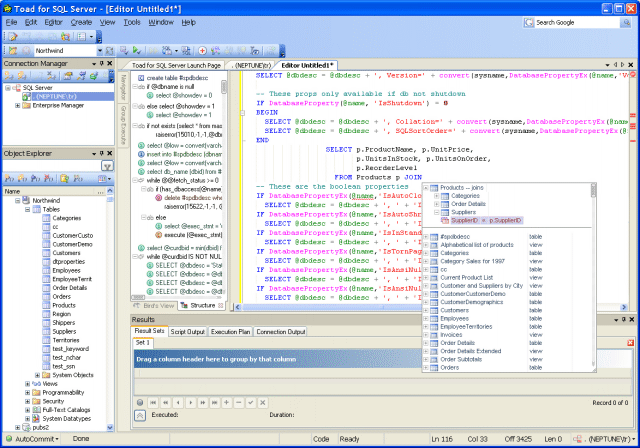
Task: Expand the Views node
Action: 27,384
